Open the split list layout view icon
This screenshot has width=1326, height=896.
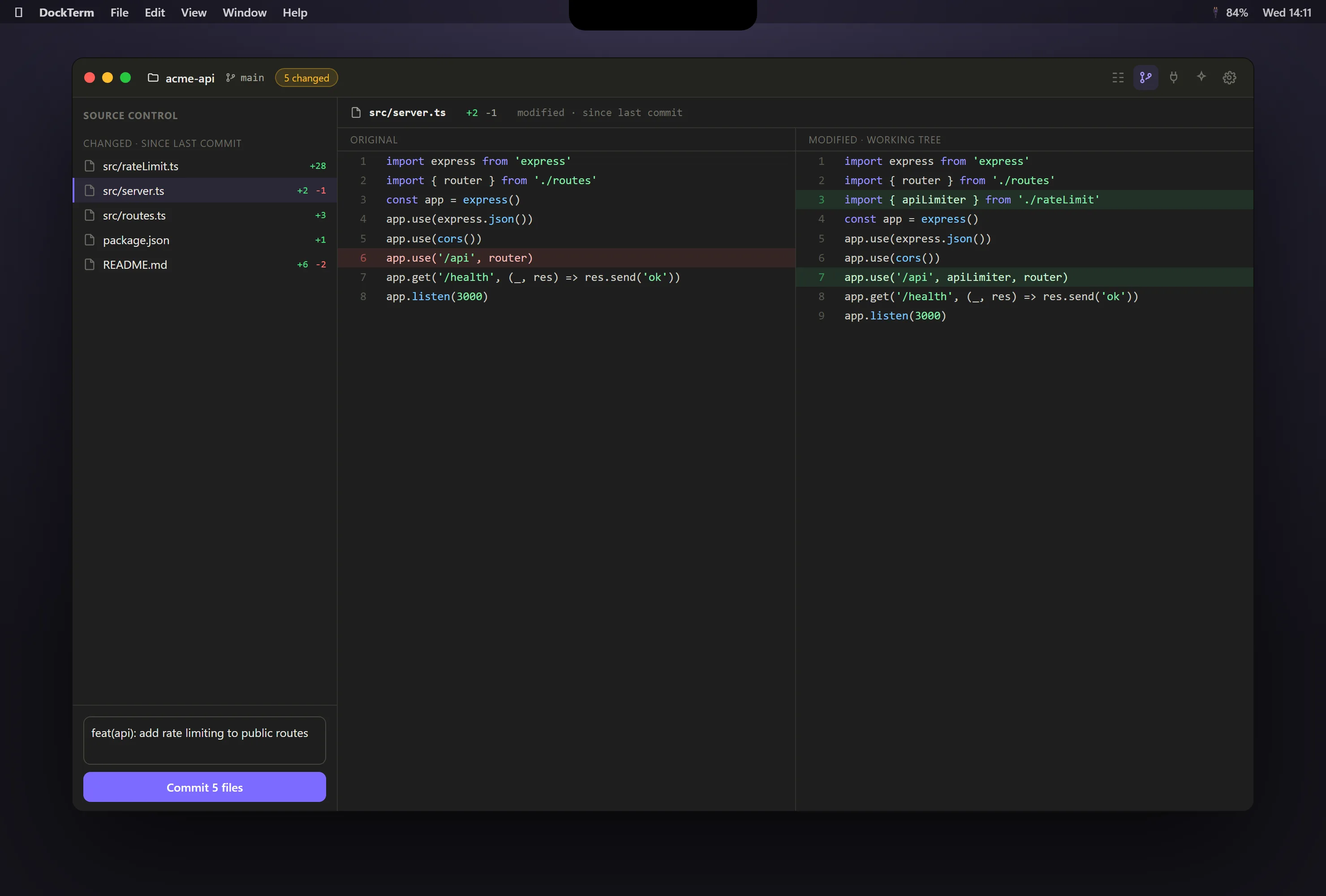[x=1118, y=78]
